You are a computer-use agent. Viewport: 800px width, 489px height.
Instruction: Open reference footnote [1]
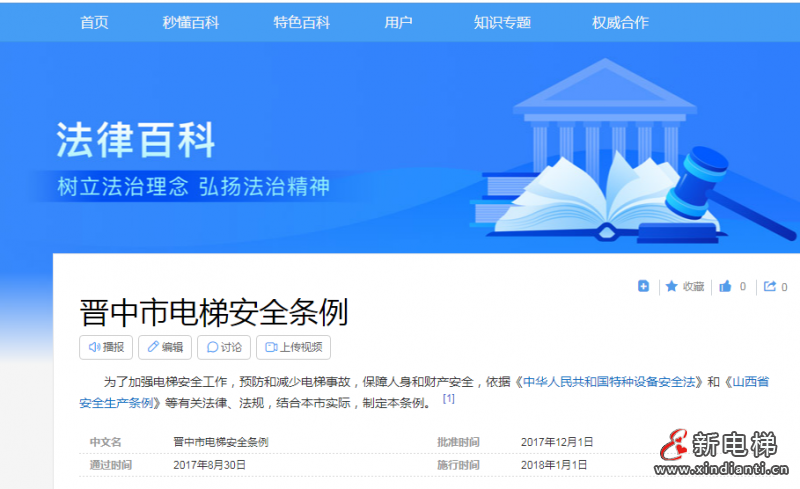(448, 399)
